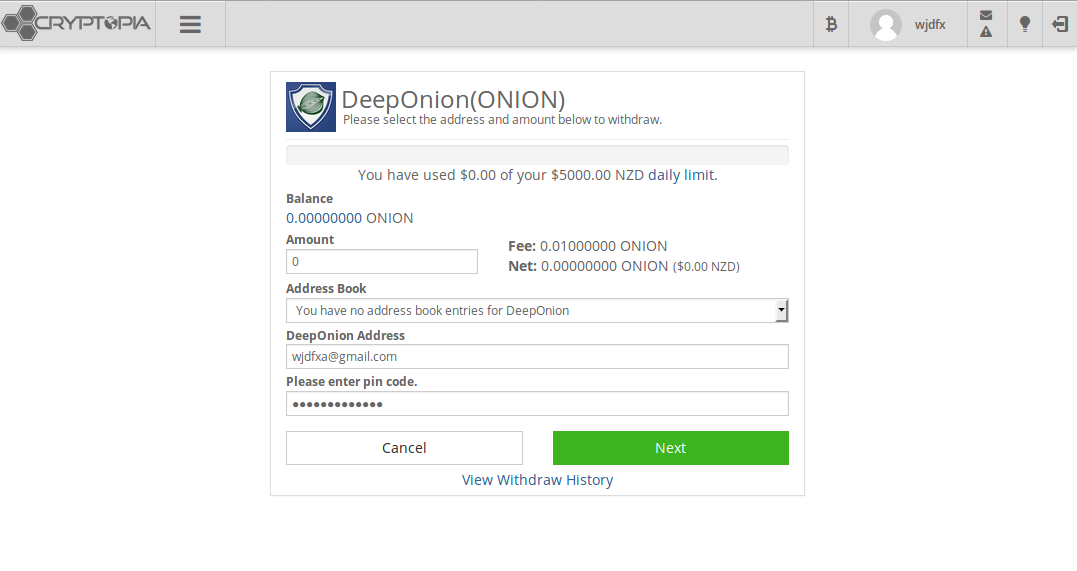The height and width of the screenshot is (571, 1077).
Task: Click the logout icon
Action: click(x=1060, y=25)
